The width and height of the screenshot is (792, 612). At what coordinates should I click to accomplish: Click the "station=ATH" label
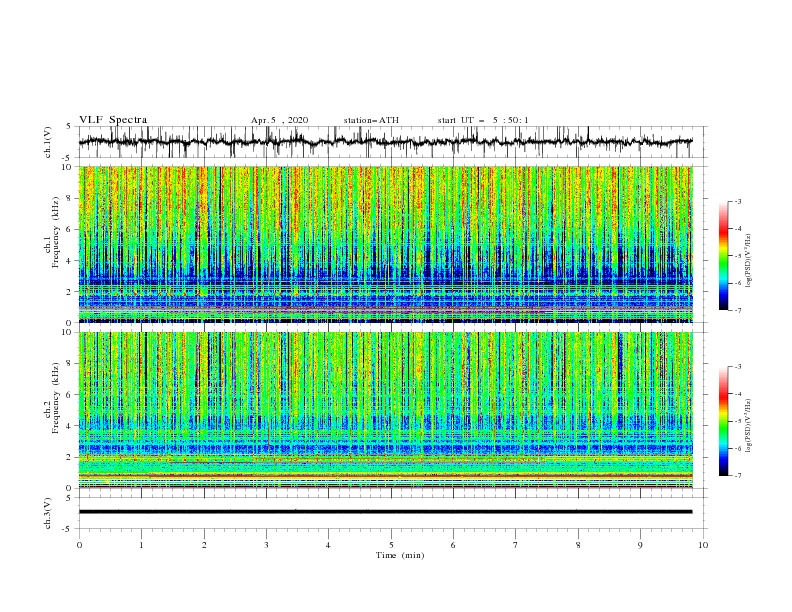coord(371,120)
